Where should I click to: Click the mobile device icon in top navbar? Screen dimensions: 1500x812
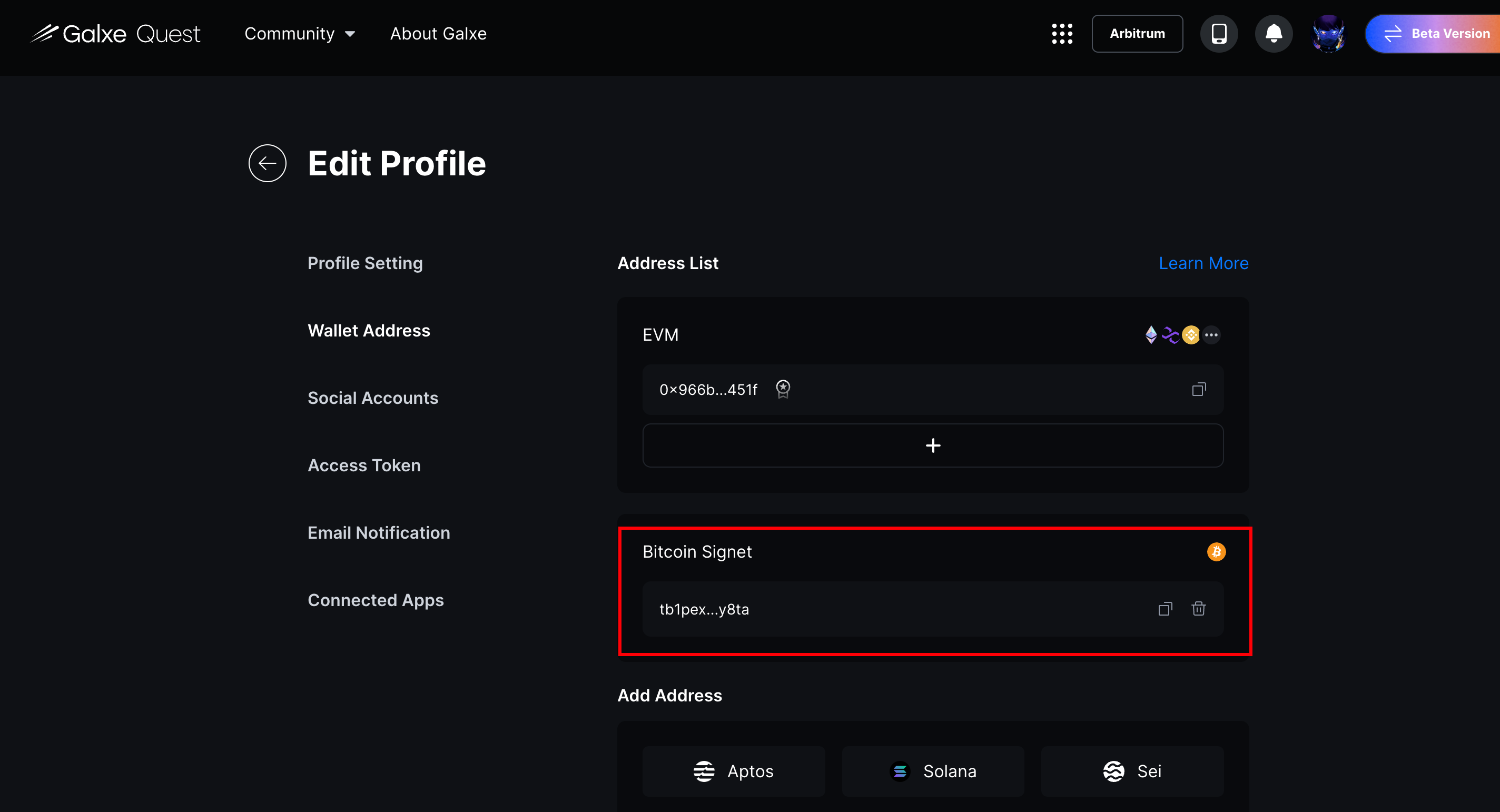(1219, 33)
